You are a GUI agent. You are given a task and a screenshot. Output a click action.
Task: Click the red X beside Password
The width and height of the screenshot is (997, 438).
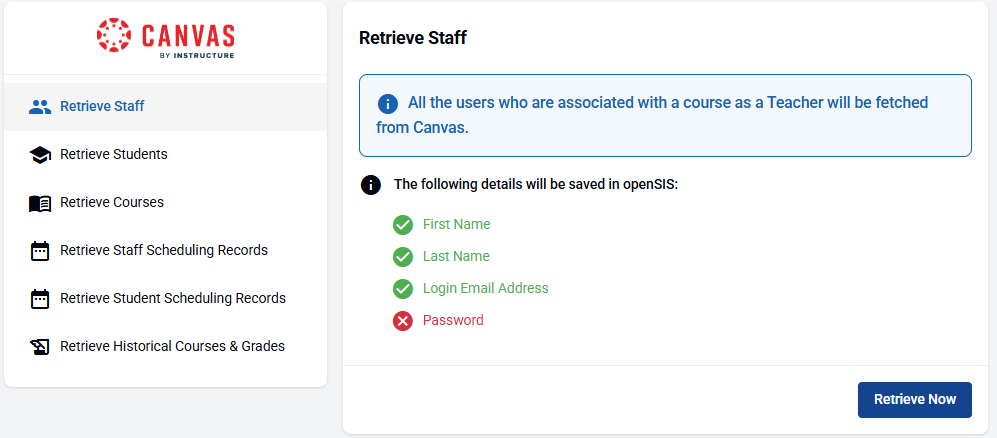(403, 321)
